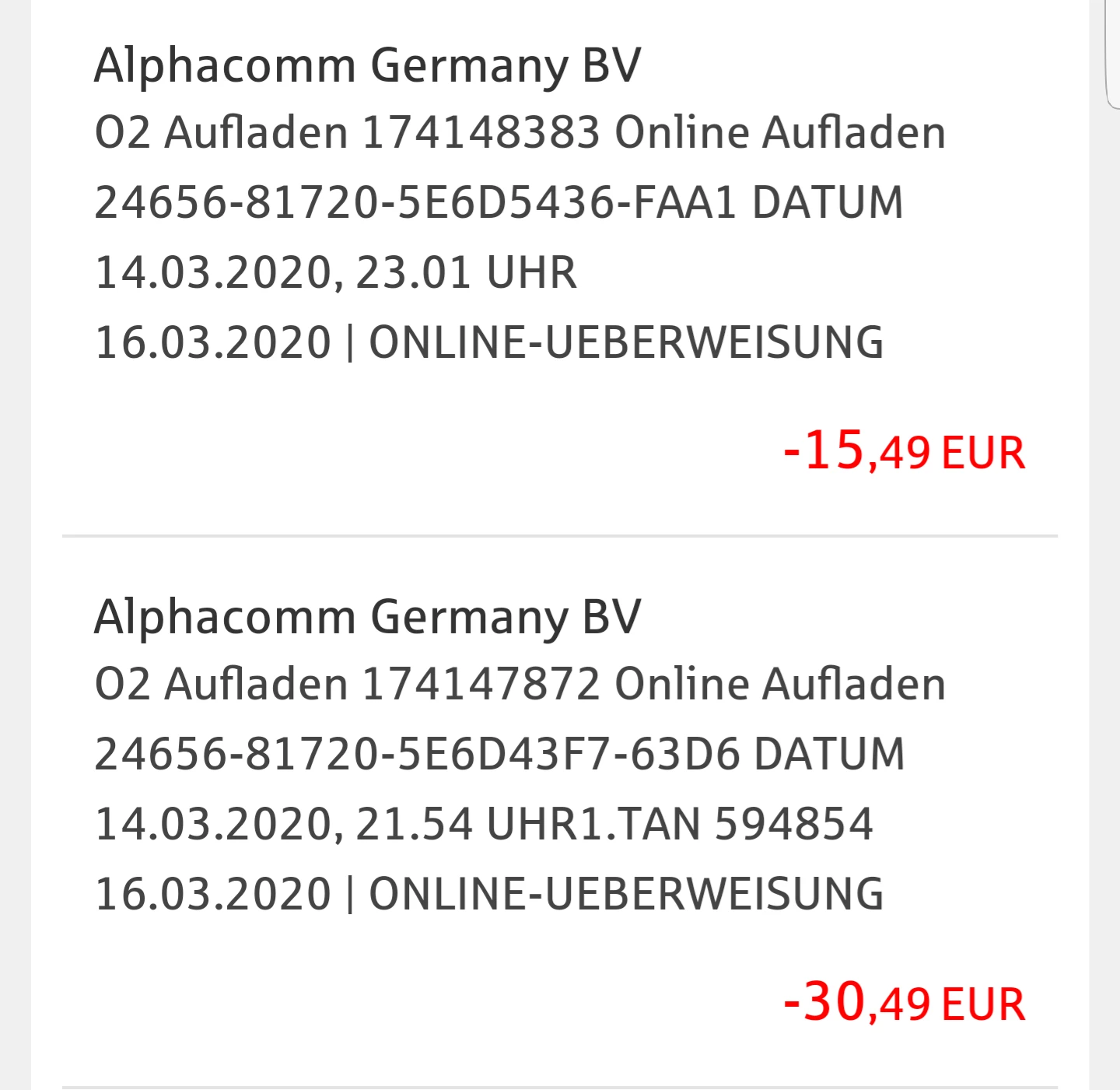Click the code 24656-81720-5E6D43F7-63D6
Screen dimensions: 1120x1090
pyautogui.click(x=417, y=754)
